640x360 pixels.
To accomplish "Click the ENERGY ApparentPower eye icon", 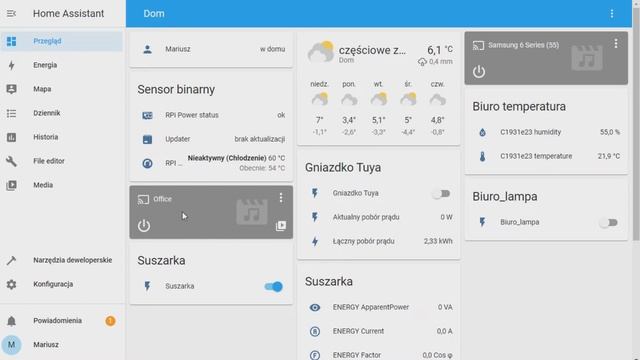I will (315, 308).
